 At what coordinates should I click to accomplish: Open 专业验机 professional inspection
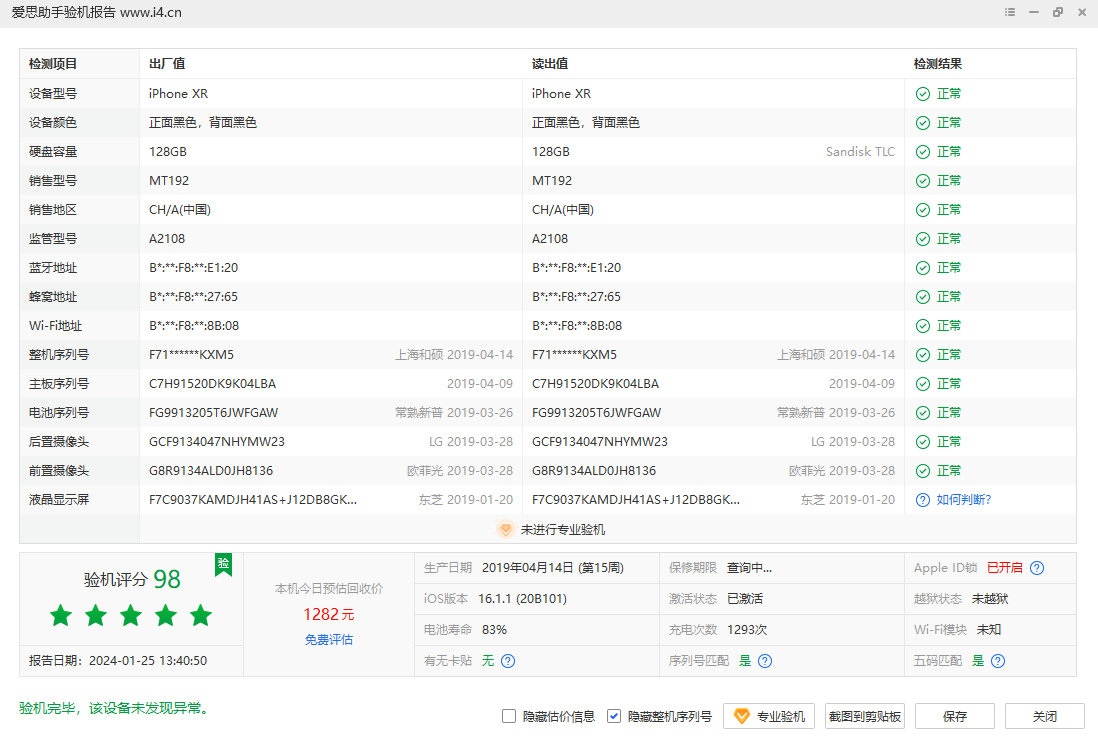tap(769, 716)
